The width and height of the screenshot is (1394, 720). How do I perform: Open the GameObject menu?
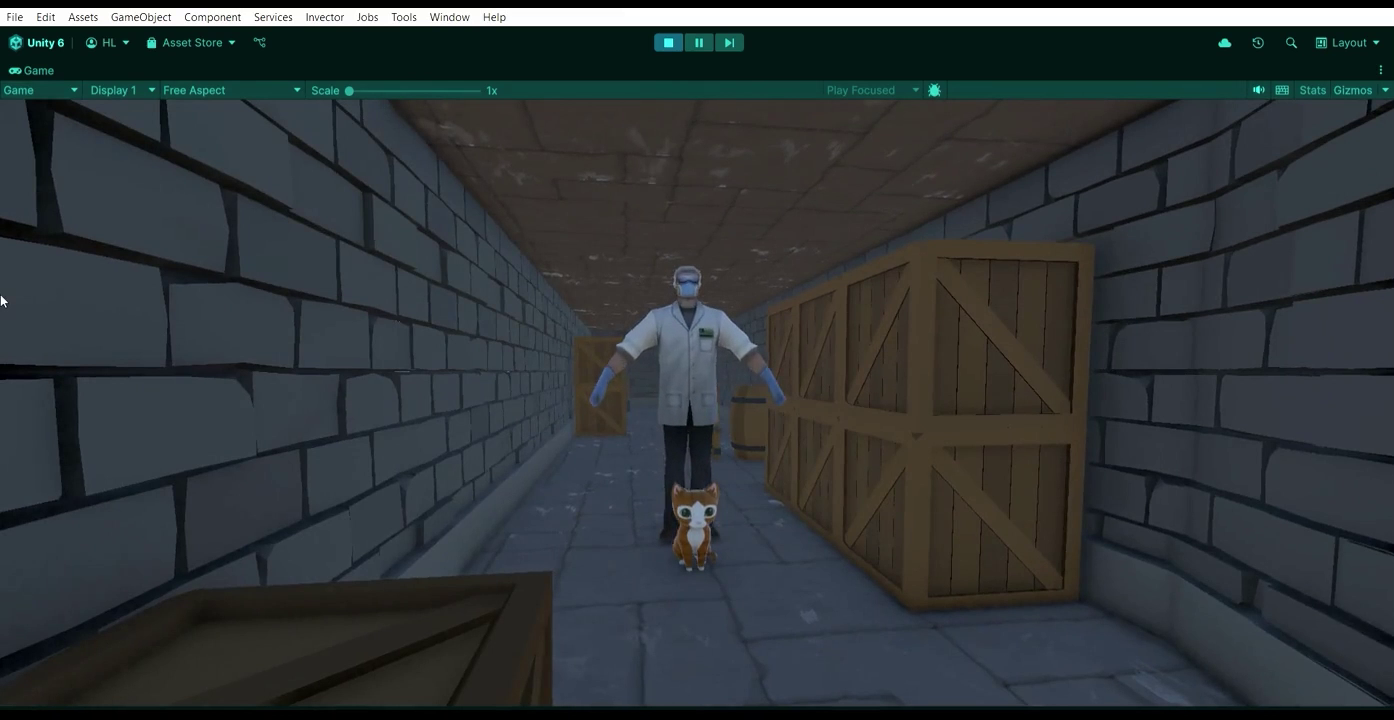(x=141, y=17)
